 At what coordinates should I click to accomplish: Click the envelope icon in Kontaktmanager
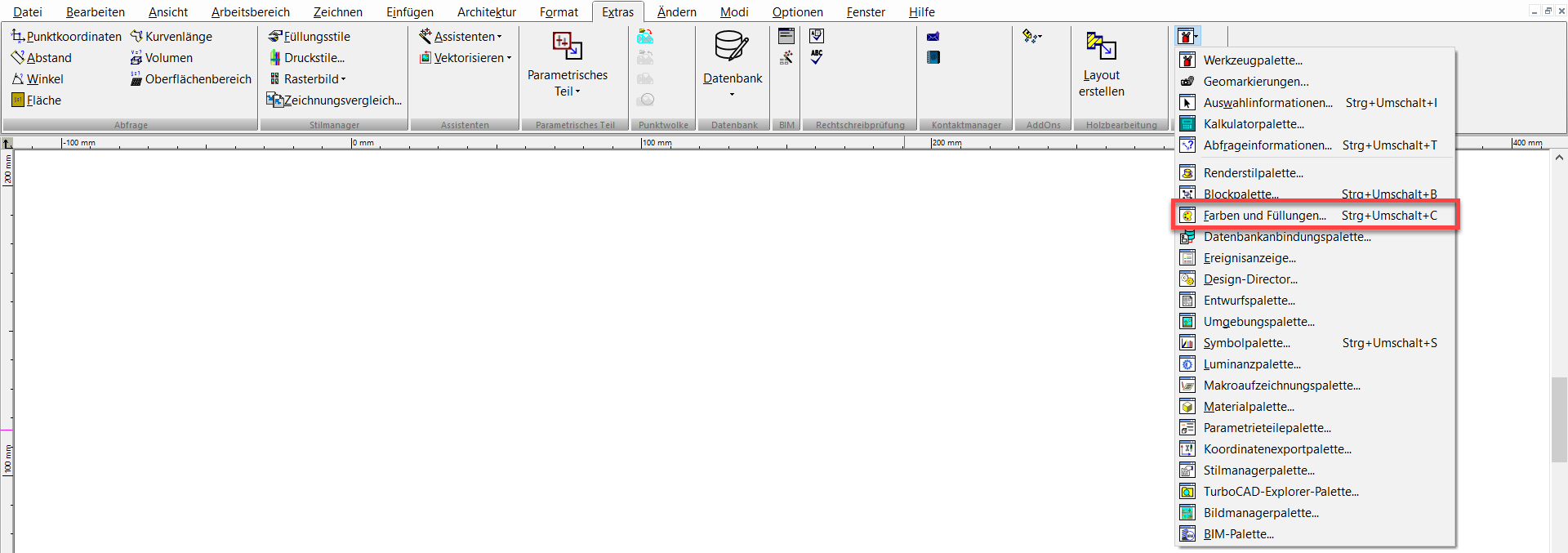[x=933, y=37]
